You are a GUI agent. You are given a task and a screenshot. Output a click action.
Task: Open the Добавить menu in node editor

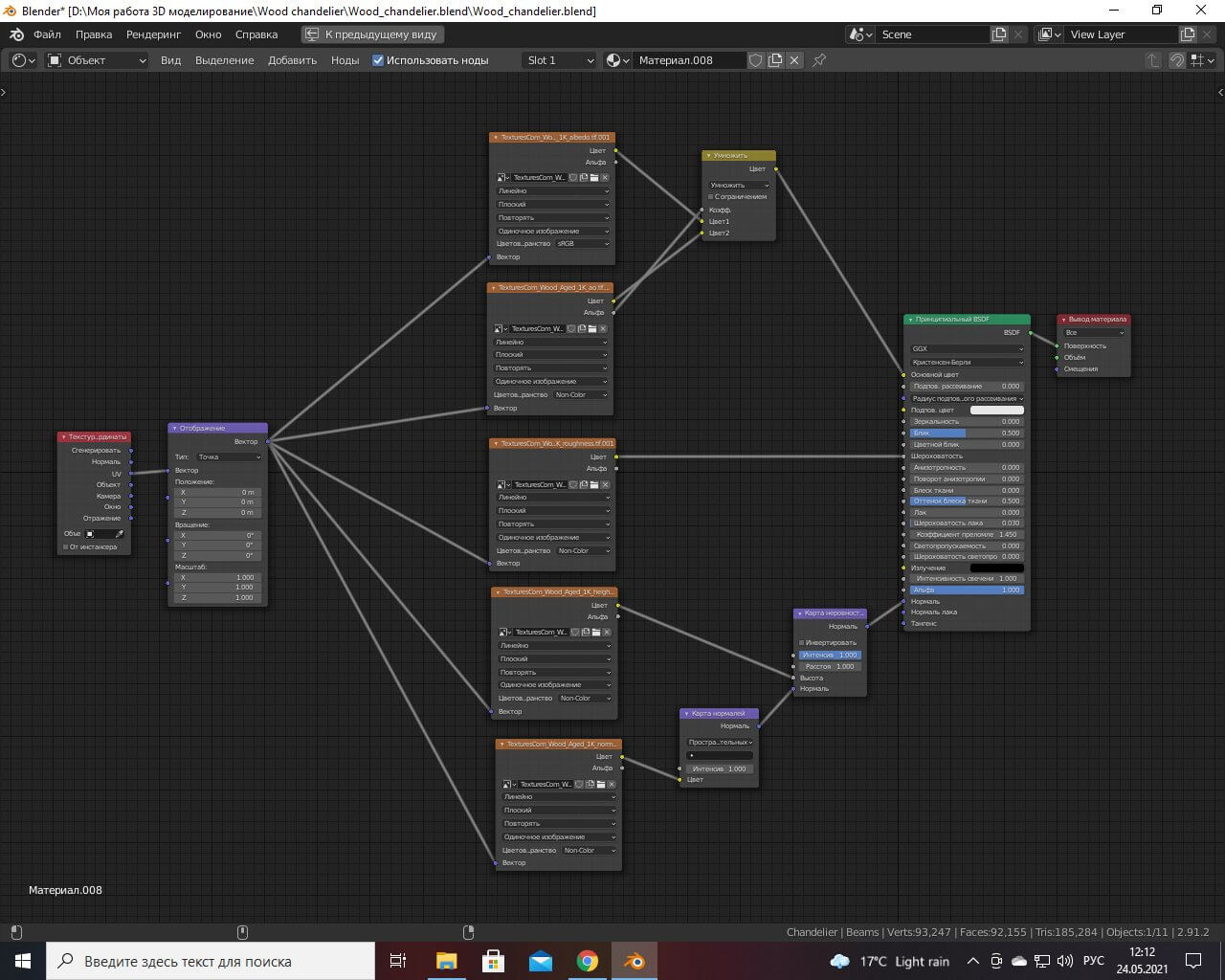click(x=292, y=60)
